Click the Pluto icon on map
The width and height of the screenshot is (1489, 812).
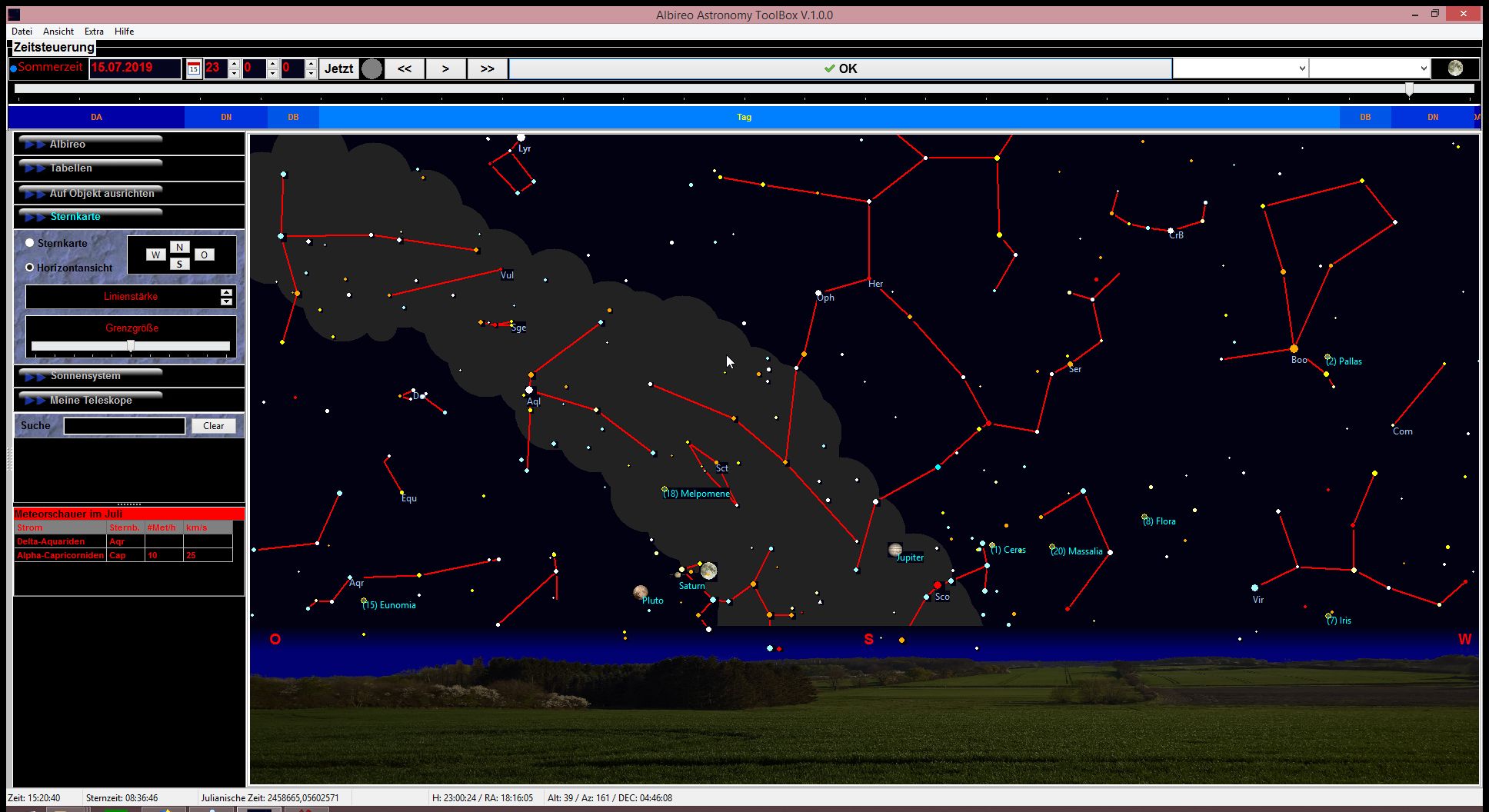pos(640,591)
